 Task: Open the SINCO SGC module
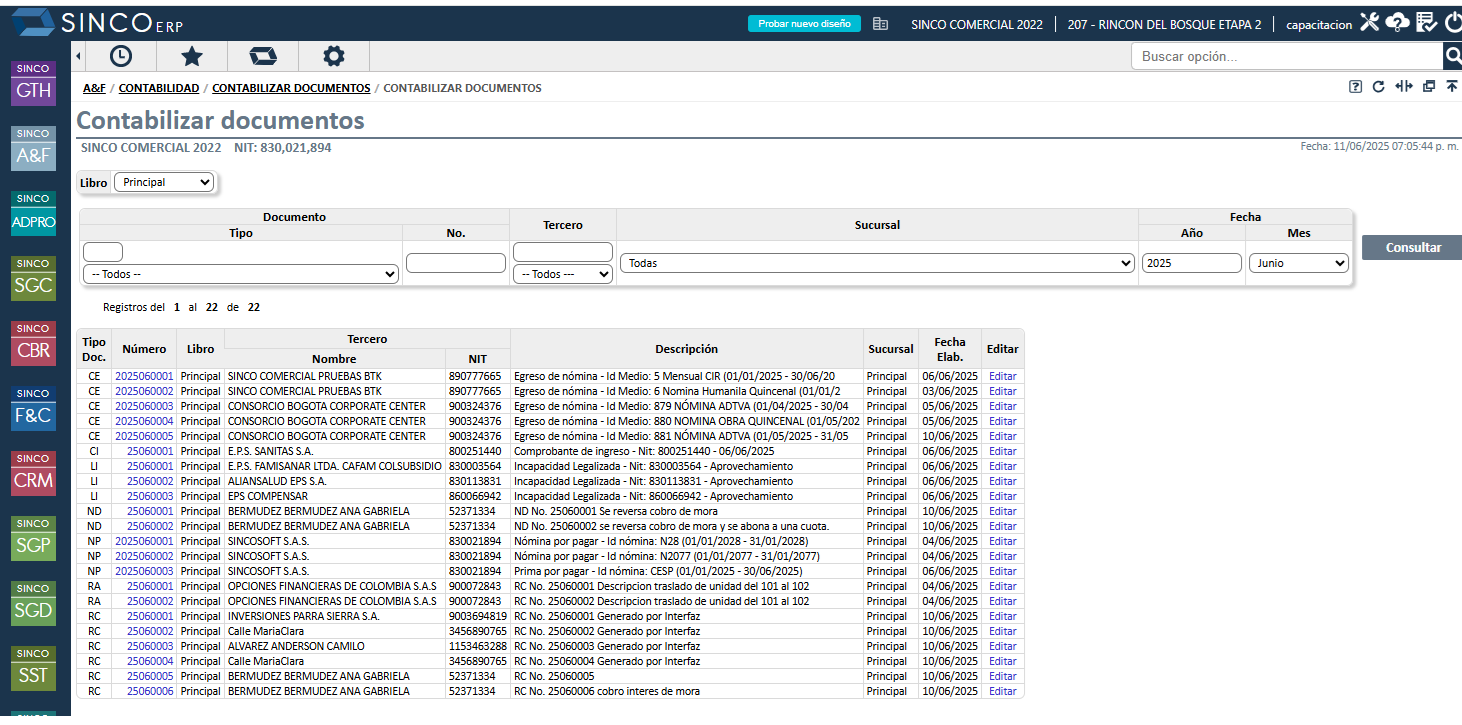coord(33,278)
